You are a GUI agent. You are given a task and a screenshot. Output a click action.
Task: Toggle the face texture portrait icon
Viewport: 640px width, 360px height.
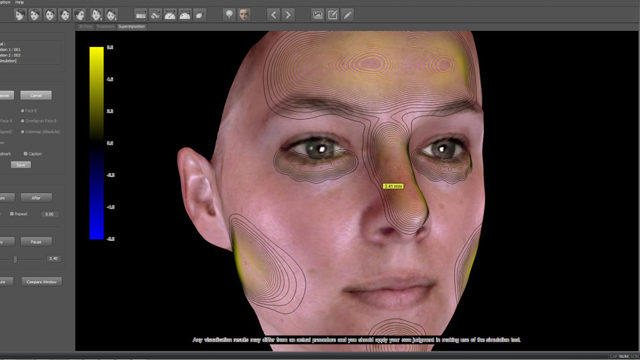244,15
